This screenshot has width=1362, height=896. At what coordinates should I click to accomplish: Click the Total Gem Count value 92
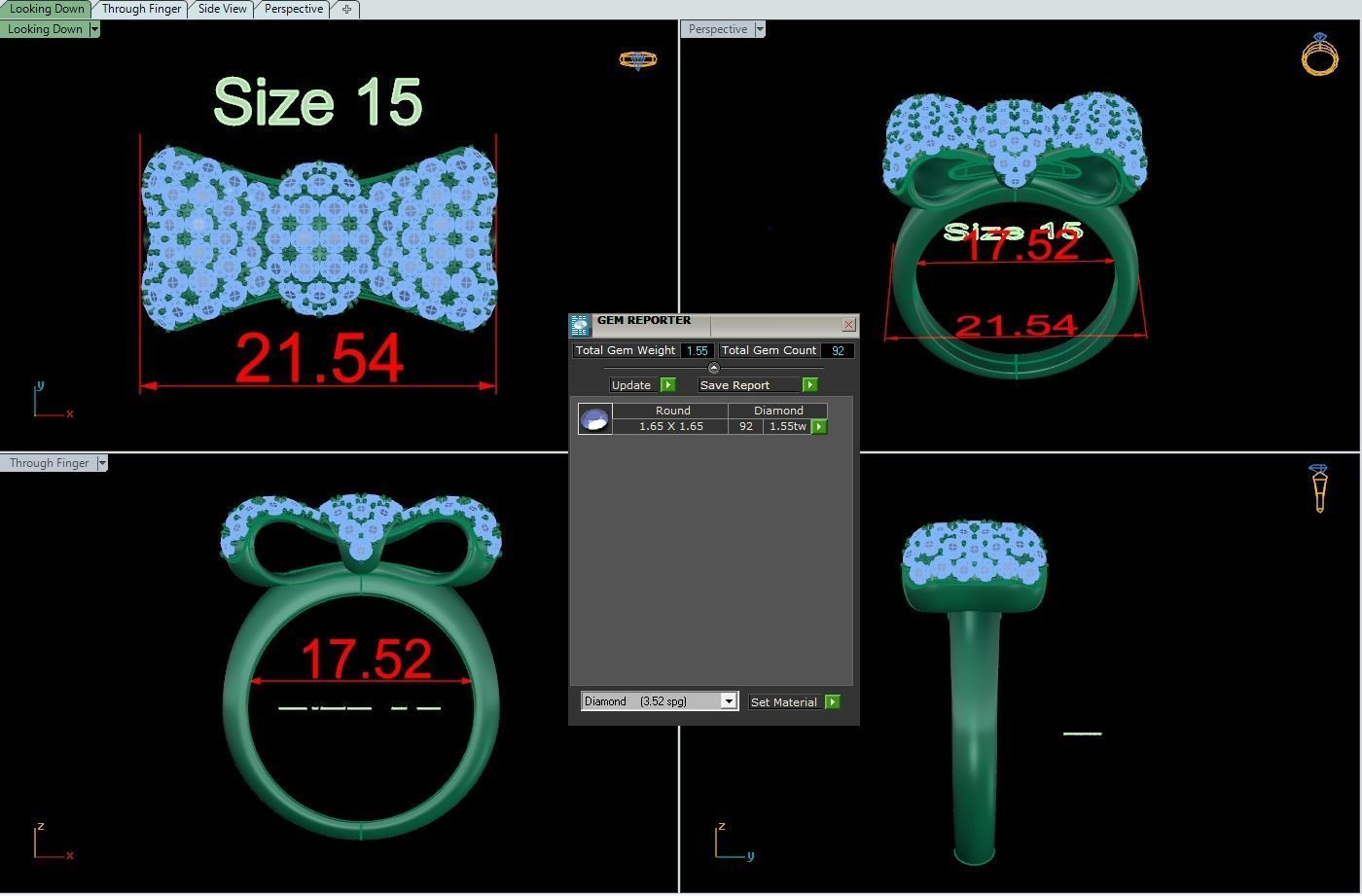[838, 350]
